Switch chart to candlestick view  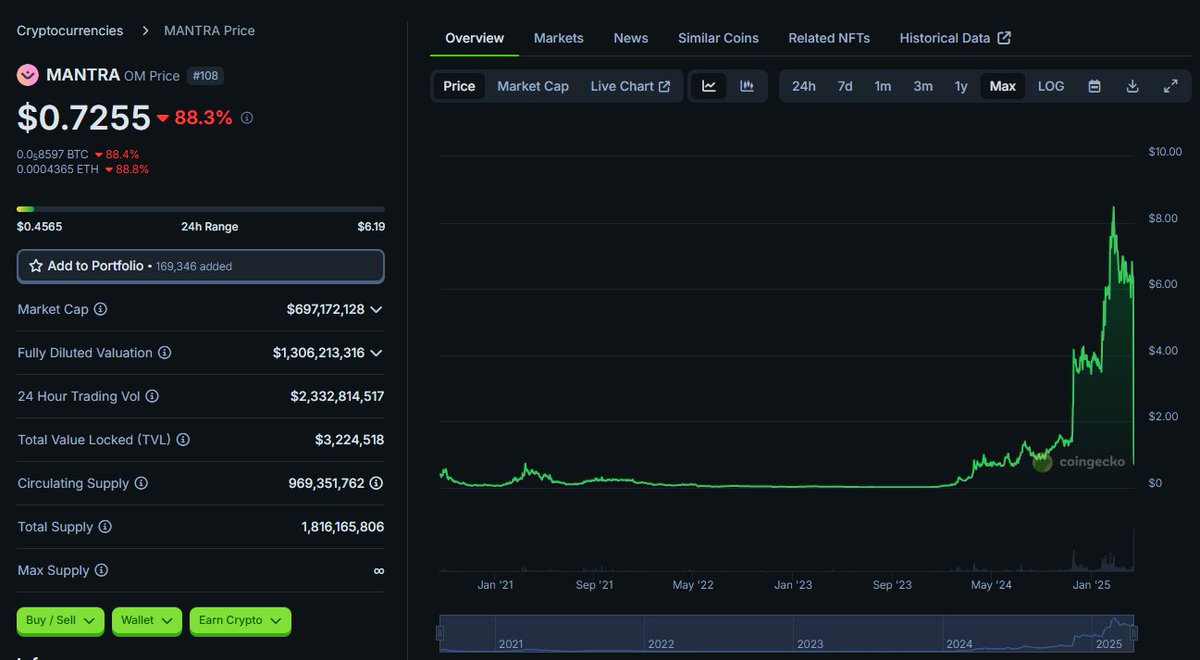coord(746,86)
